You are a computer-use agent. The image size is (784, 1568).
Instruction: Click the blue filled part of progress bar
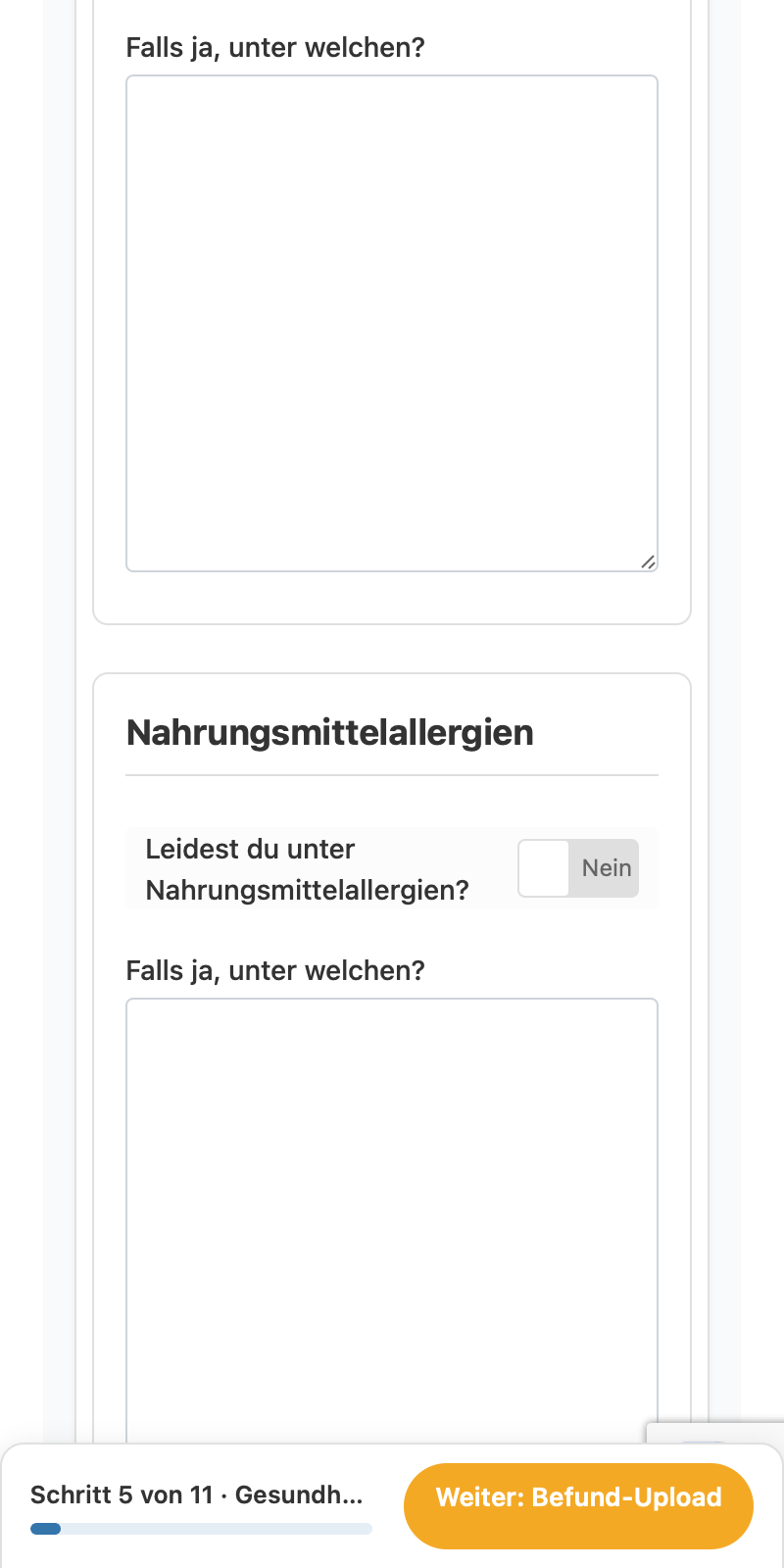pos(45,1529)
